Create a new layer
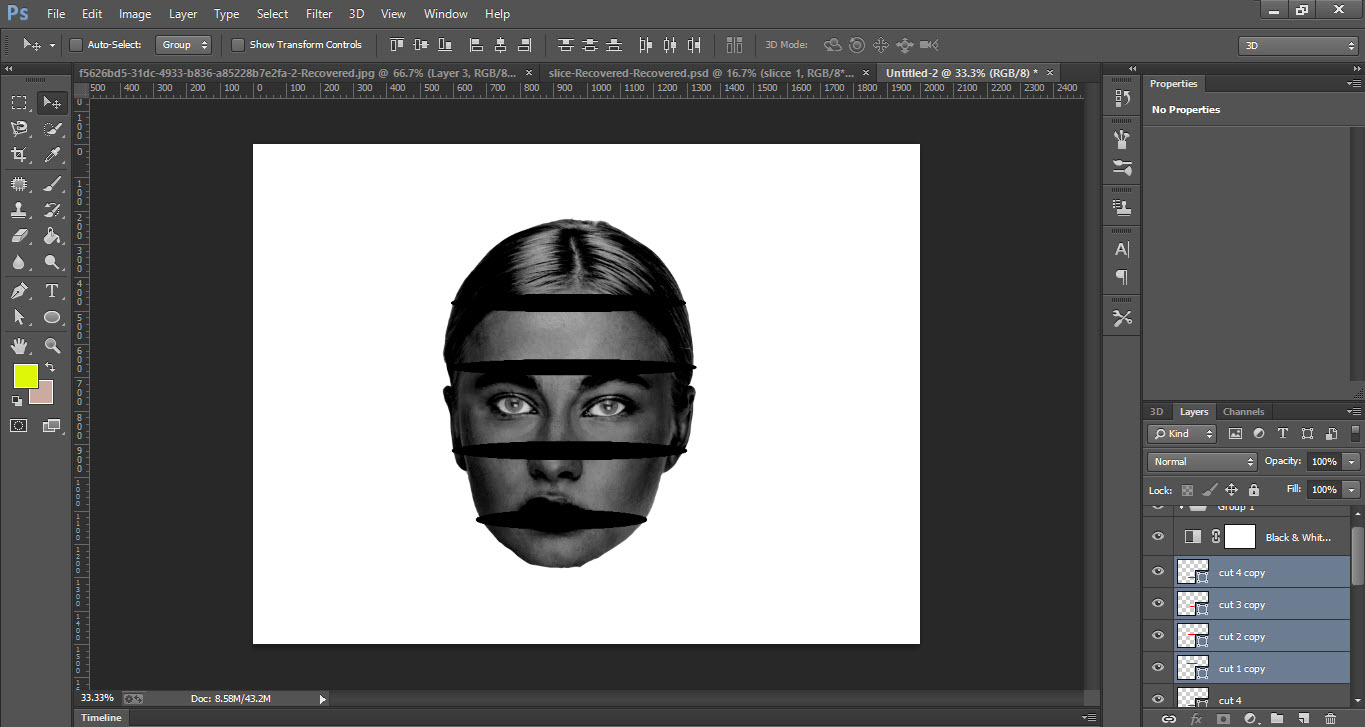The width and height of the screenshot is (1365, 727). [1303, 718]
